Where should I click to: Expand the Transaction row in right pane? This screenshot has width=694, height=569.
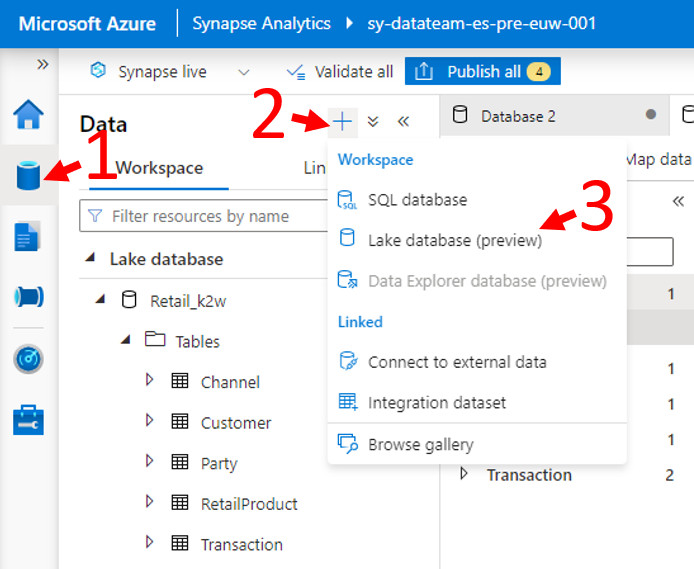(464, 473)
